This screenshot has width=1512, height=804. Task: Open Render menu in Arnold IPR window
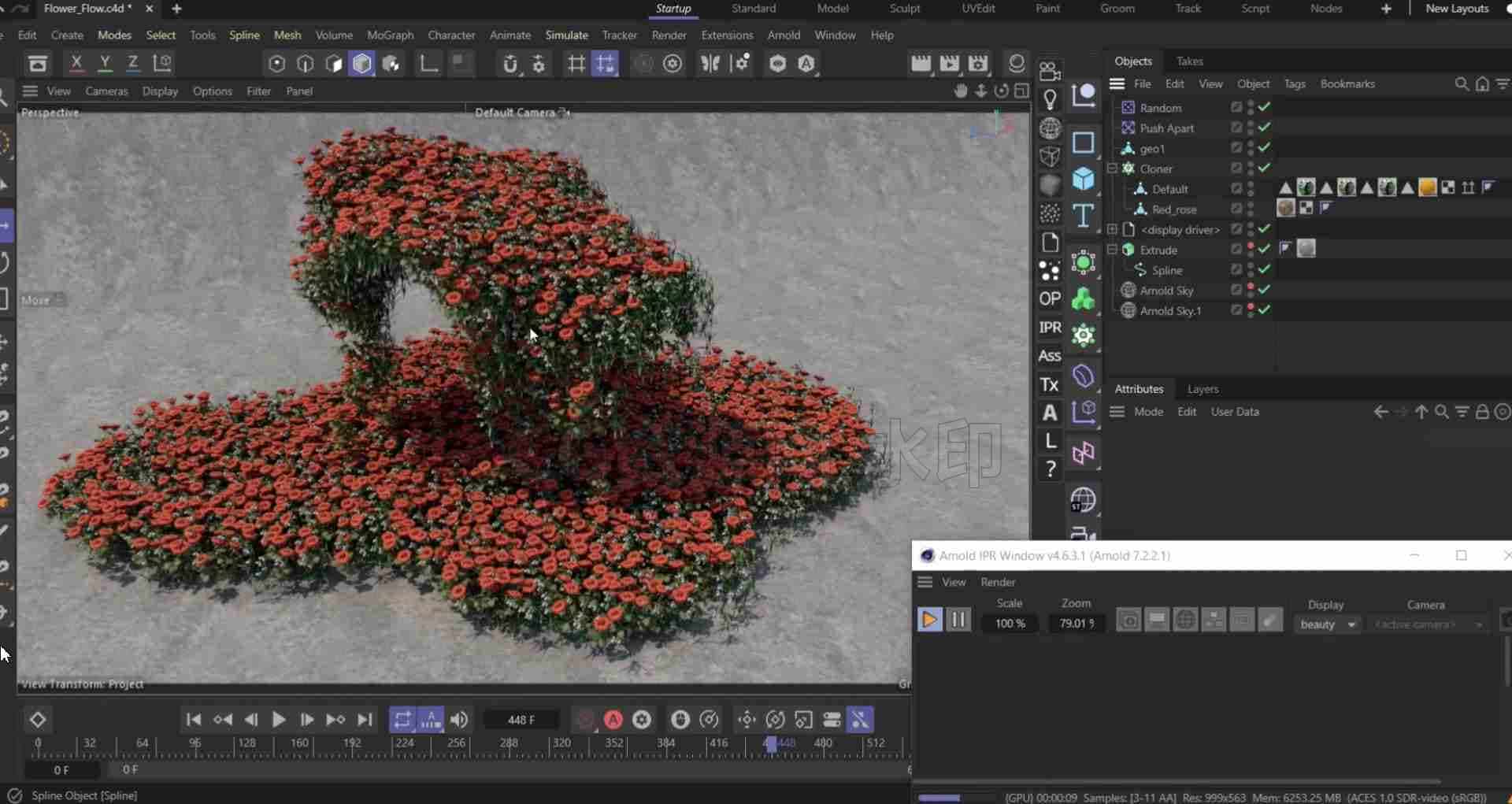pyautogui.click(x=998, y=583)
